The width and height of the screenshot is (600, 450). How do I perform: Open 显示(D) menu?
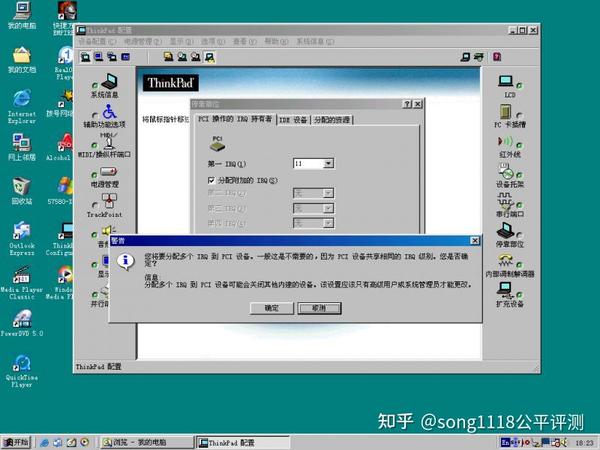(x=182, y=41)
